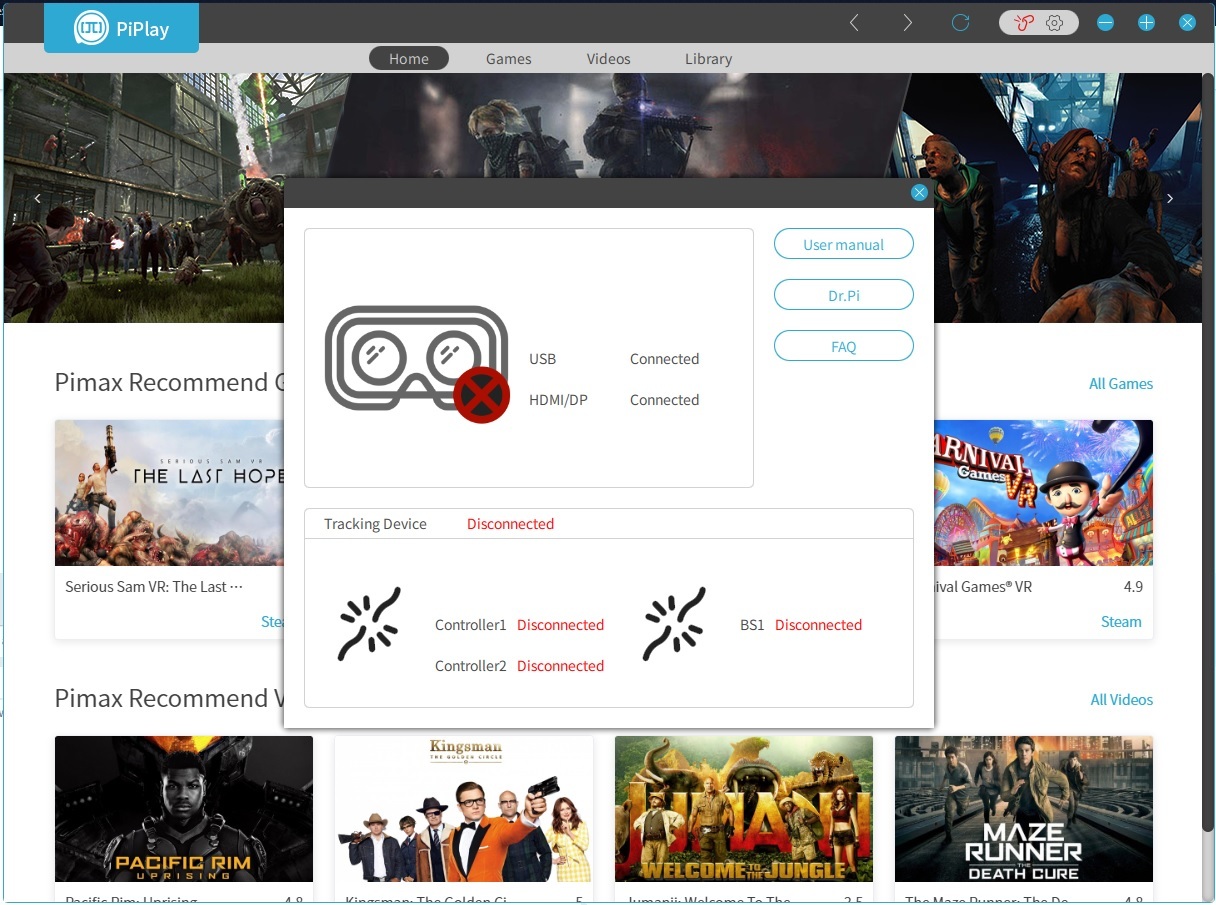
Task: Click the PiPlay logo icon
Action: pos(91,28)
